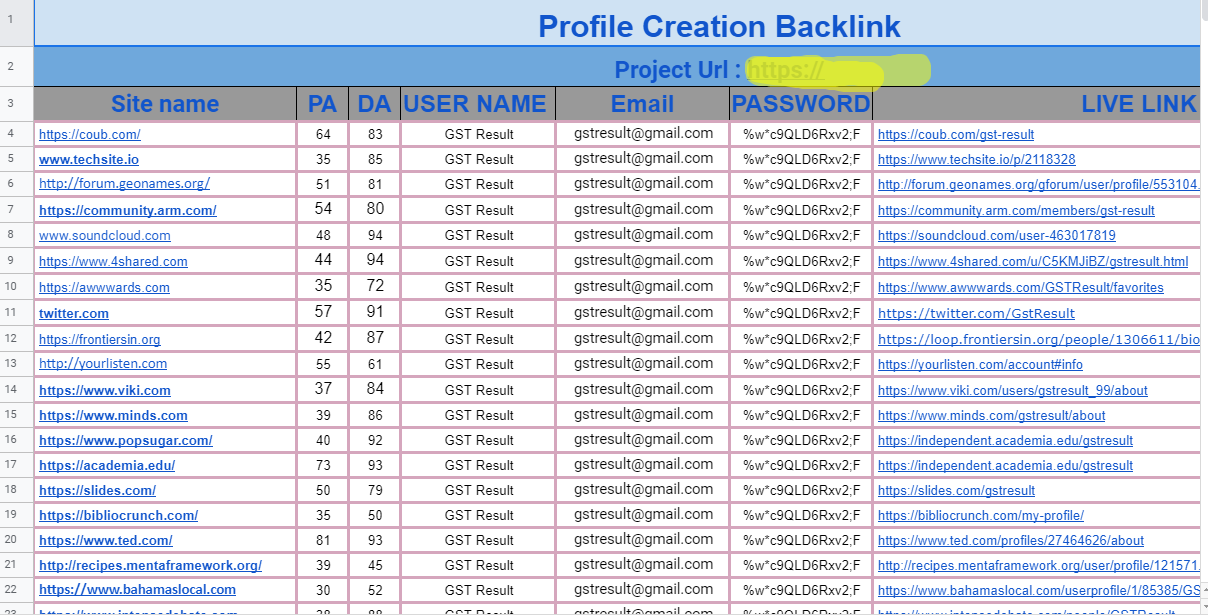Image resolution: width=1208 pixels, height=615 pixels.
Task: Select row 4 by clicking its row number
Action: tap(15, 133)
